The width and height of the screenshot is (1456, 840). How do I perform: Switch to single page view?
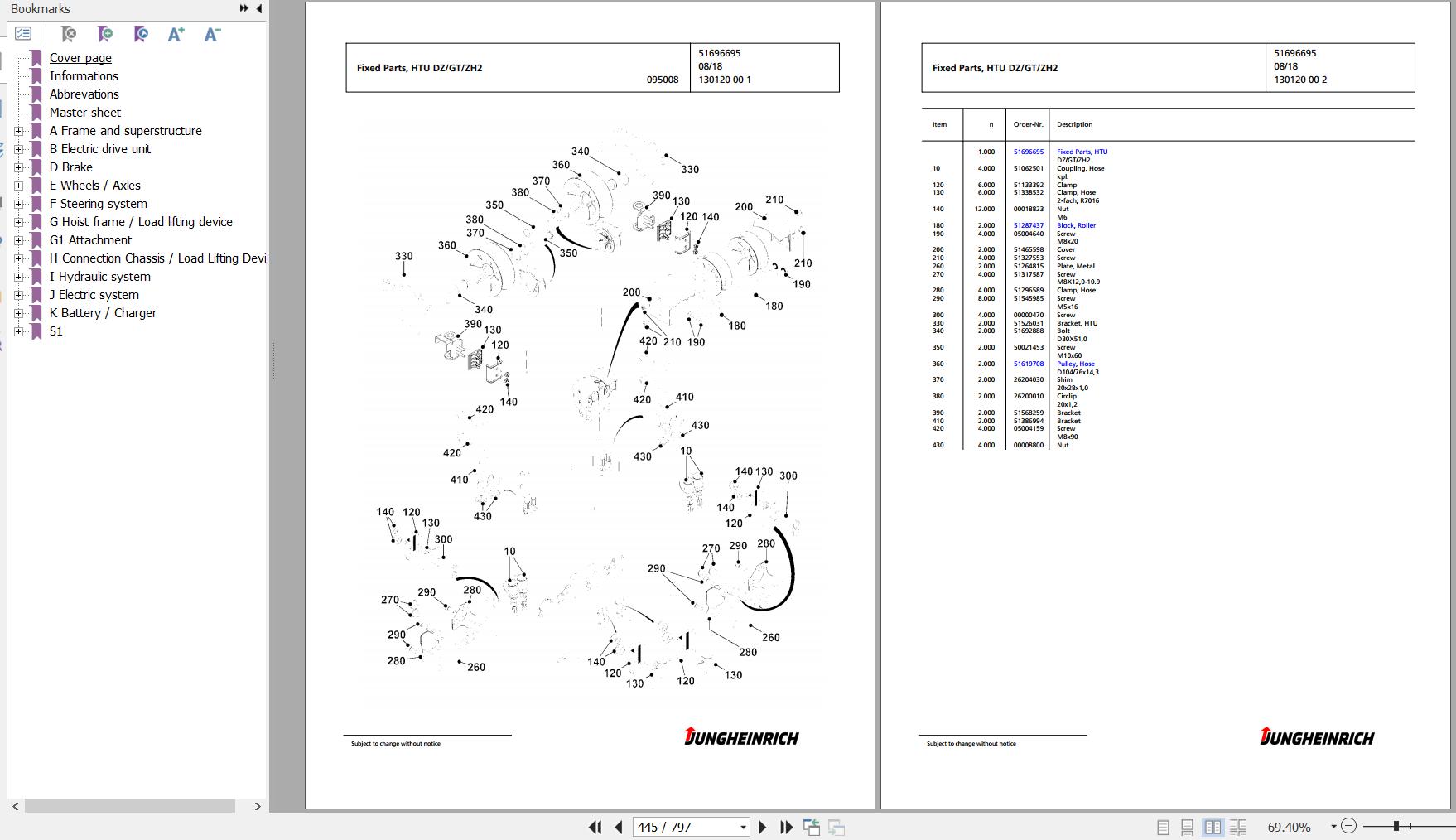coord(1163,827)
